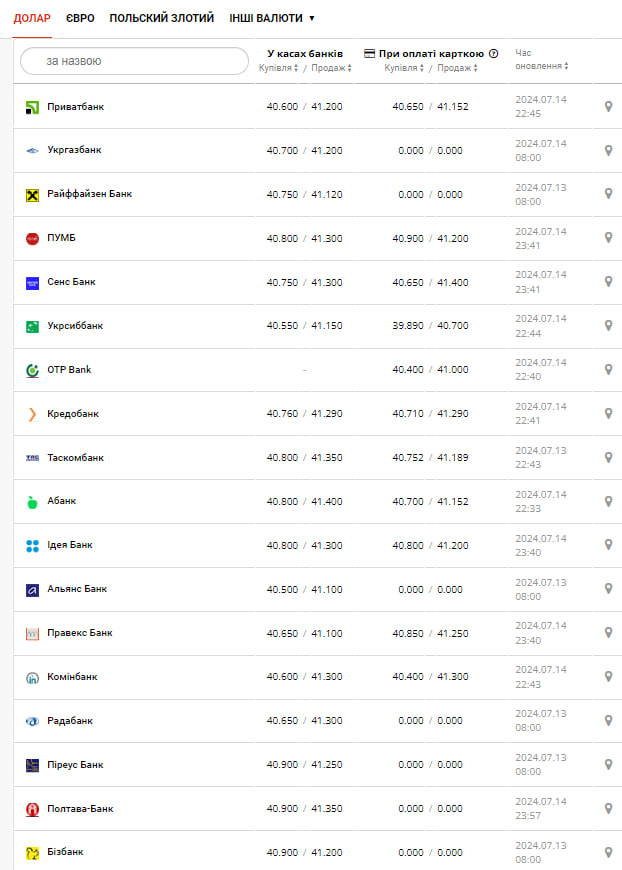Sort by cash desk Купівля column
Image resolution: width=622 pixels, height=870 pixels.
coord(279,68)
